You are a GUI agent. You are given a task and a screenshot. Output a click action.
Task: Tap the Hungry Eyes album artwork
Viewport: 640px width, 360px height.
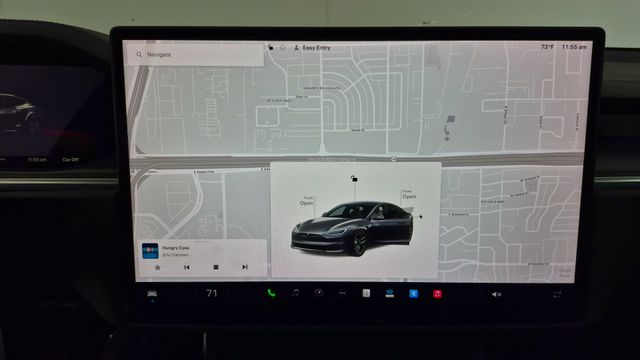(150, 251)
